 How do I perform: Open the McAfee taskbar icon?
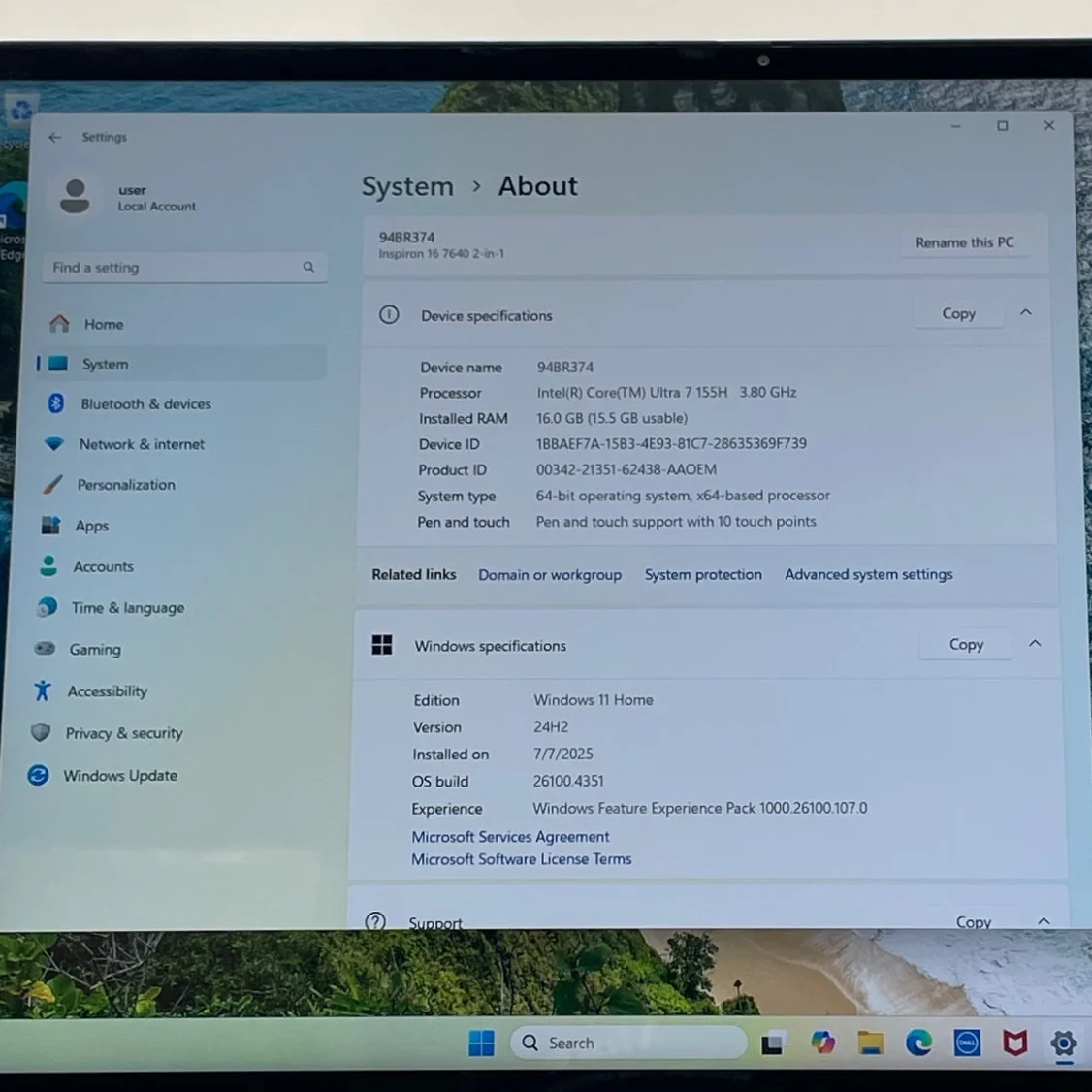1015,1043
